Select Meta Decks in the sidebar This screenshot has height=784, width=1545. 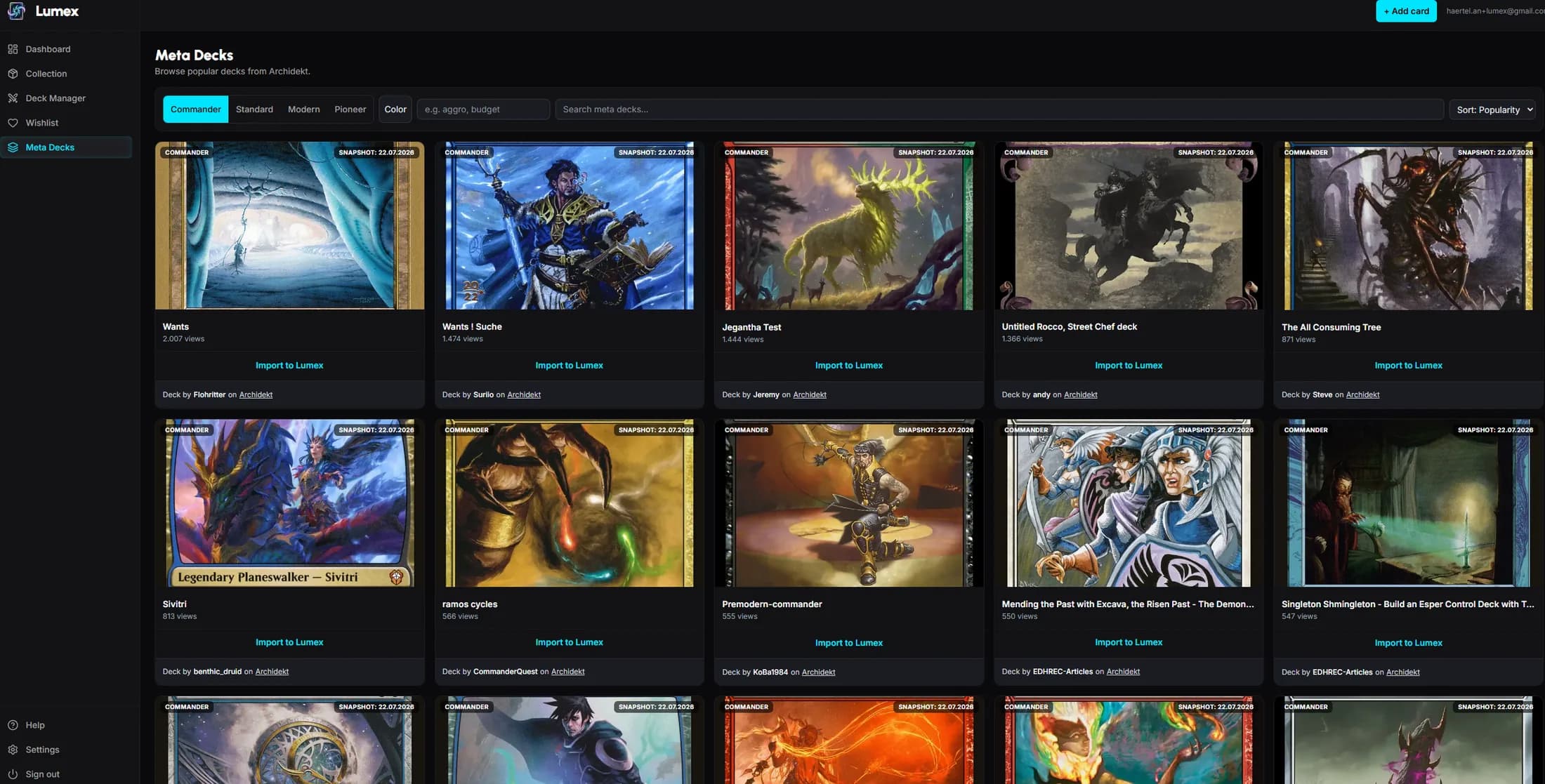[66, 147]
